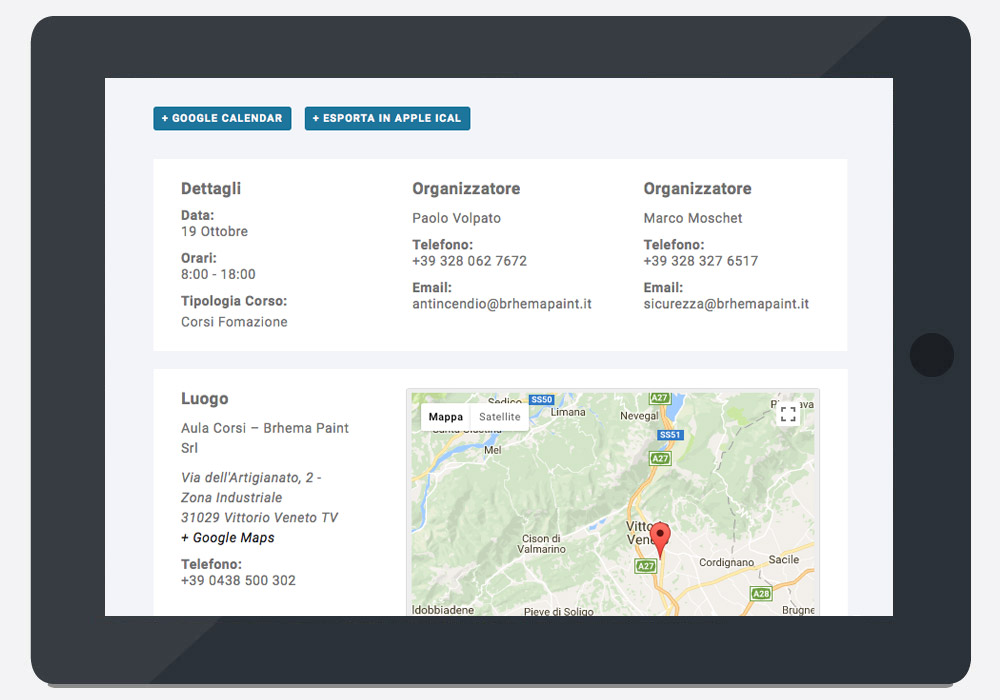
Task: Open the + Google Maps link
Action: (x=228, y=538)
